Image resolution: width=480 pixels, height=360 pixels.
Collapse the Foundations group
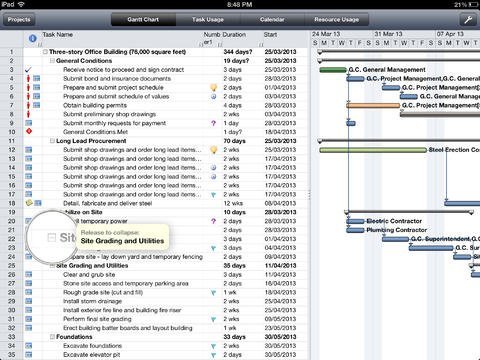point(52,337)
